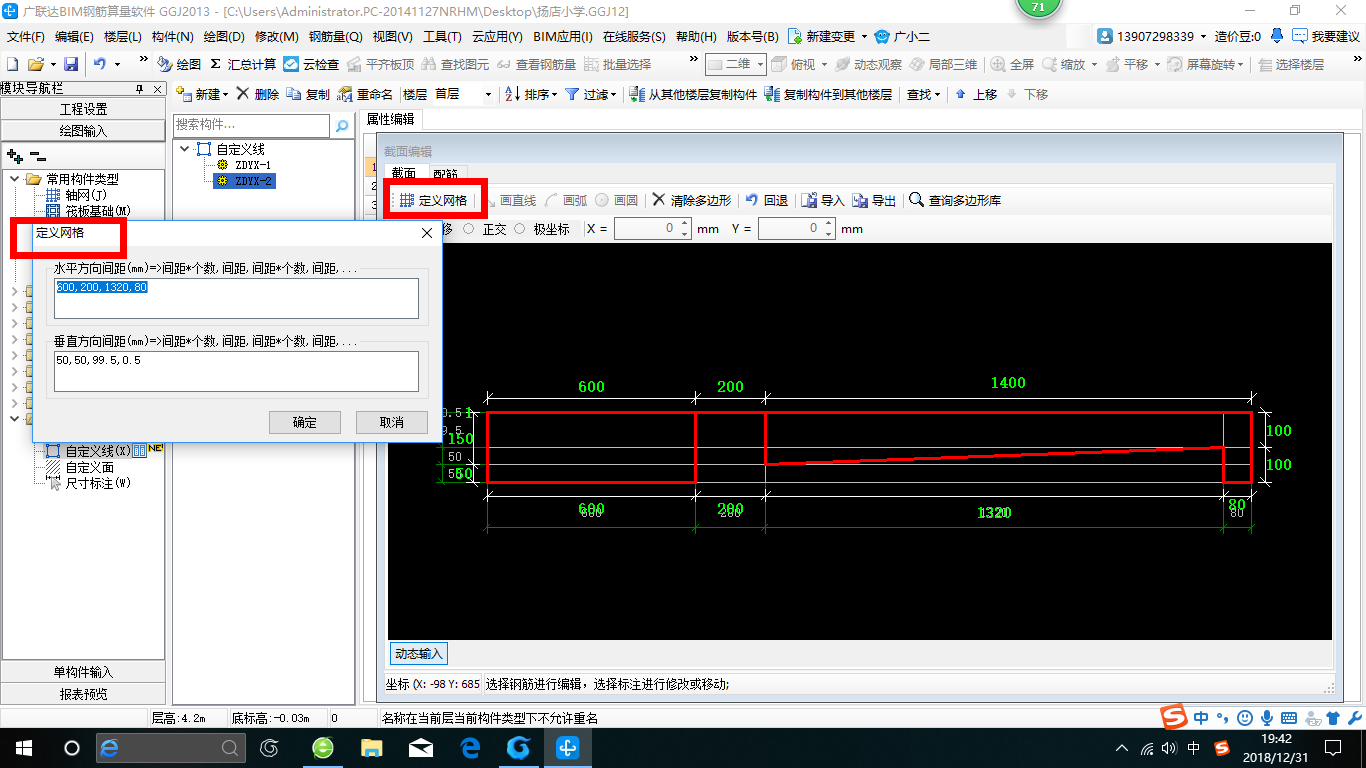Click 报表预览 navigation button
1366x768 pixels.
point(84,694)
